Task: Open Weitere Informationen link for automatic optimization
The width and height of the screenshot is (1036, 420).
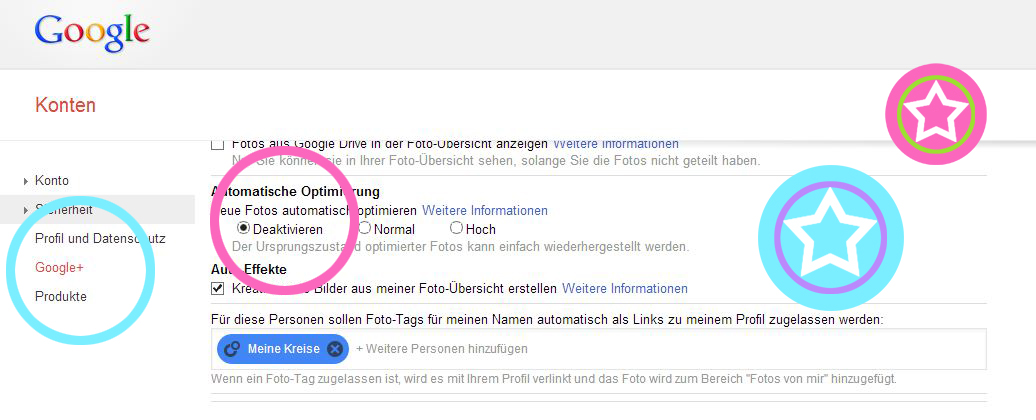Action: (x=485, y=211)
